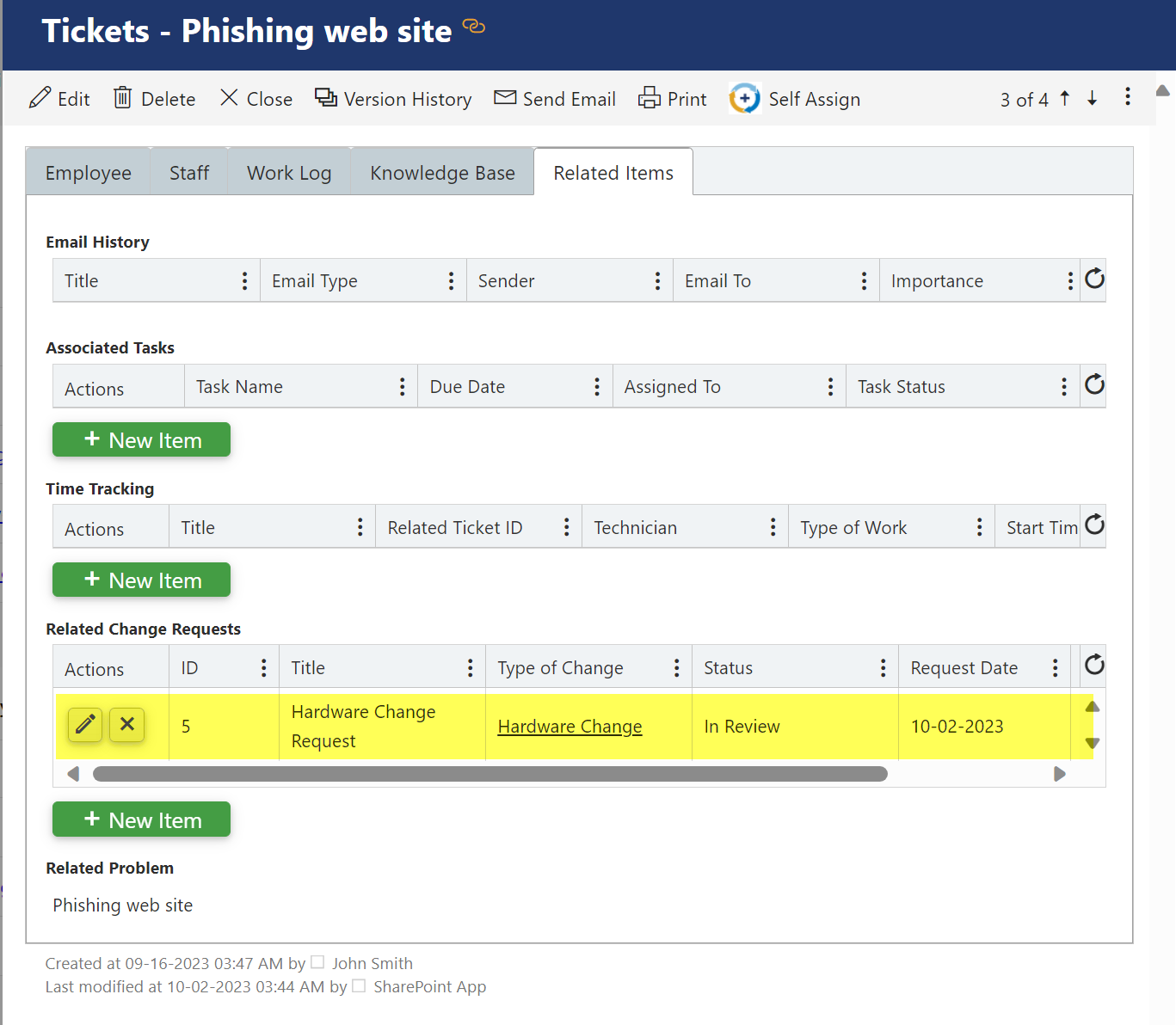Image resolution: width=1176 pixels, height=1025 pixels.
Task: Click the Self Assign icon
Action: [x=745, y=99]
